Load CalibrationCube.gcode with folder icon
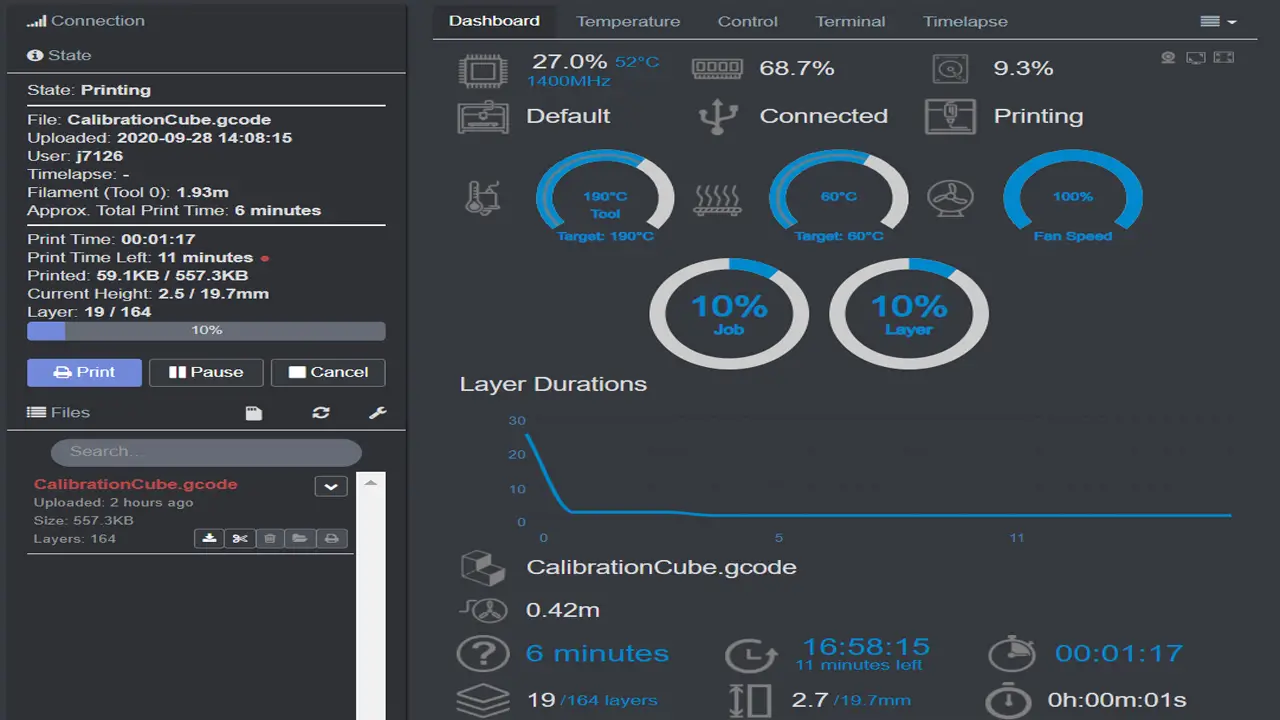1280x720 pixels. point(300,539)
